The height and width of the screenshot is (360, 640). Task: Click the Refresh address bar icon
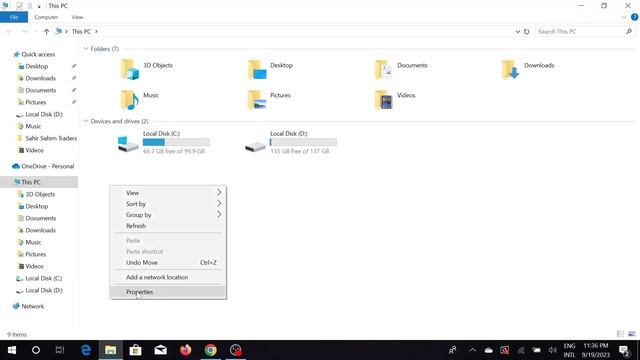coord(527,31)
